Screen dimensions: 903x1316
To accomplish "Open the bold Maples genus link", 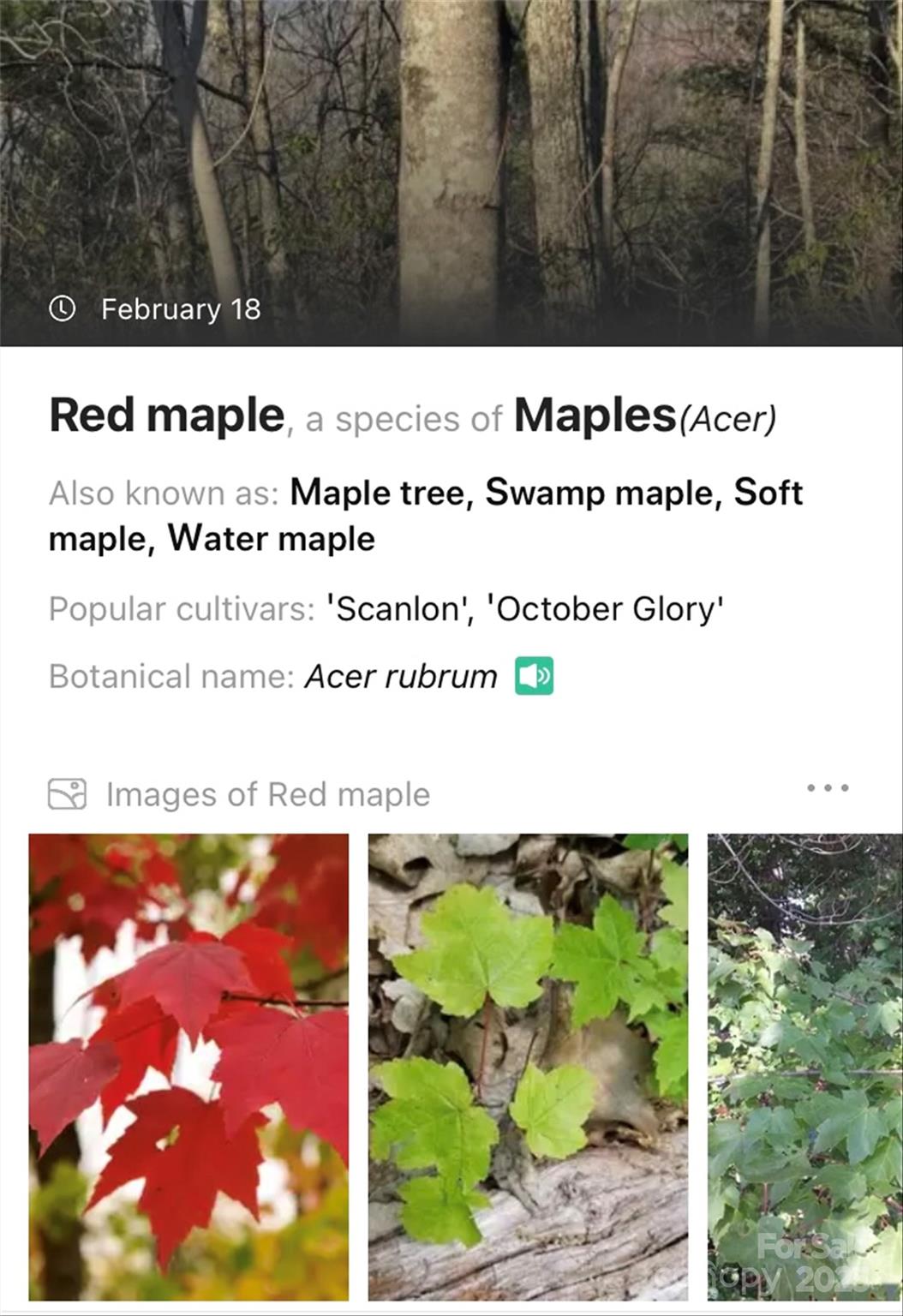I will point(595,416).
